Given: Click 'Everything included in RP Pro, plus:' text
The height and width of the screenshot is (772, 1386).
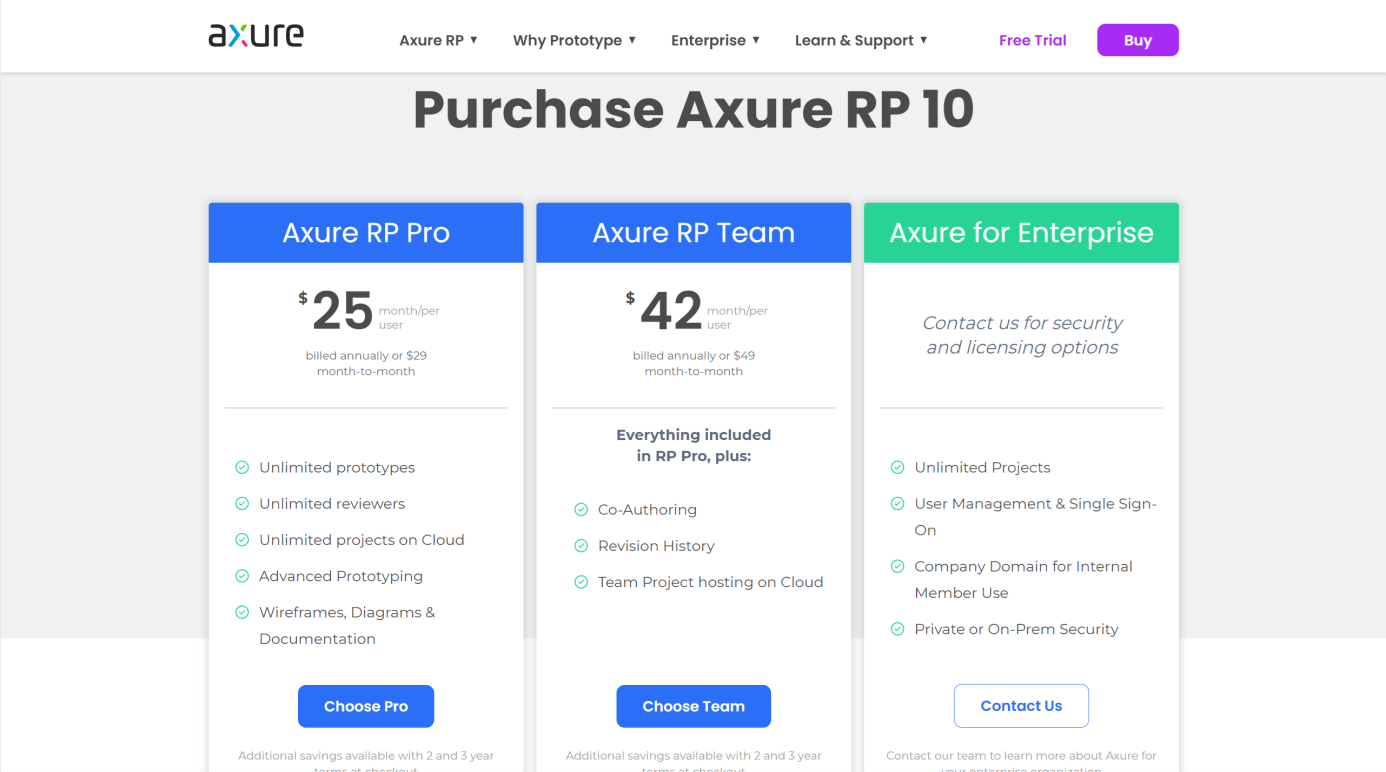Looking at the screenshot, I should (x=693, y=445).
